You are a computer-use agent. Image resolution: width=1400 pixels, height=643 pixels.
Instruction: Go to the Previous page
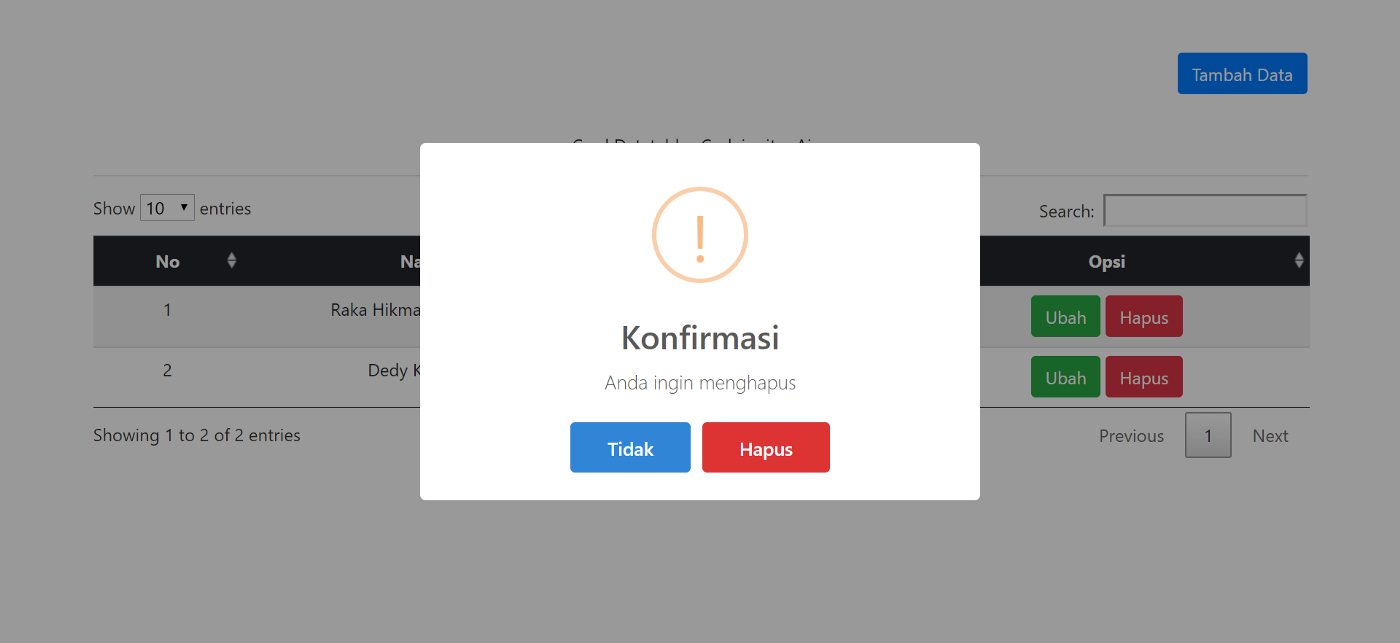pos(1131,436)
